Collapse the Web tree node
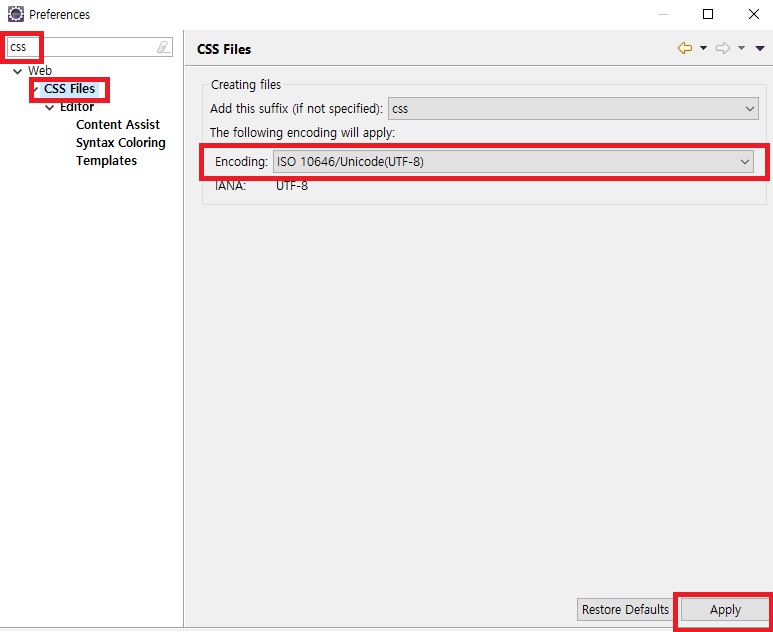 [x=18, y=71]
